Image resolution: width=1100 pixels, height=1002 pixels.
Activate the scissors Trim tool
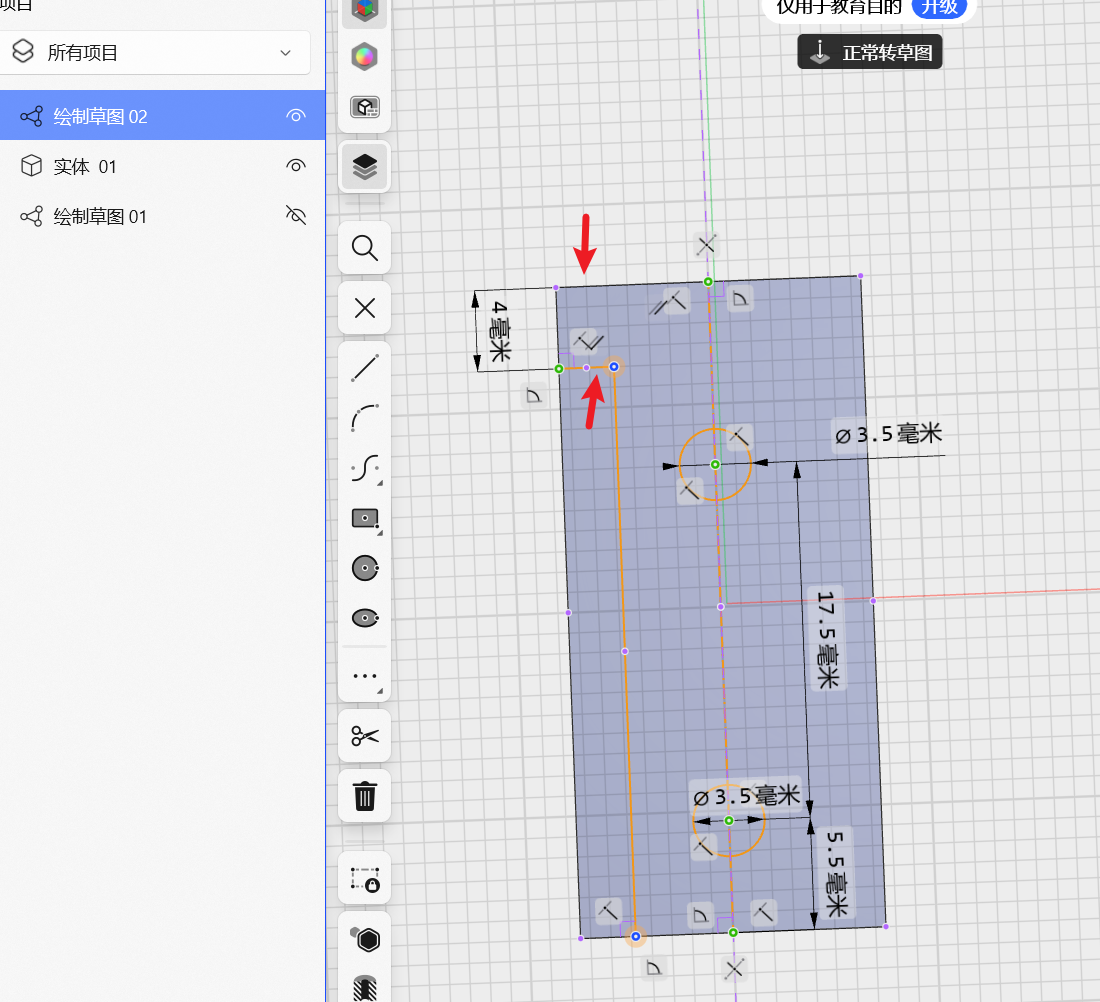click(365, 735)
